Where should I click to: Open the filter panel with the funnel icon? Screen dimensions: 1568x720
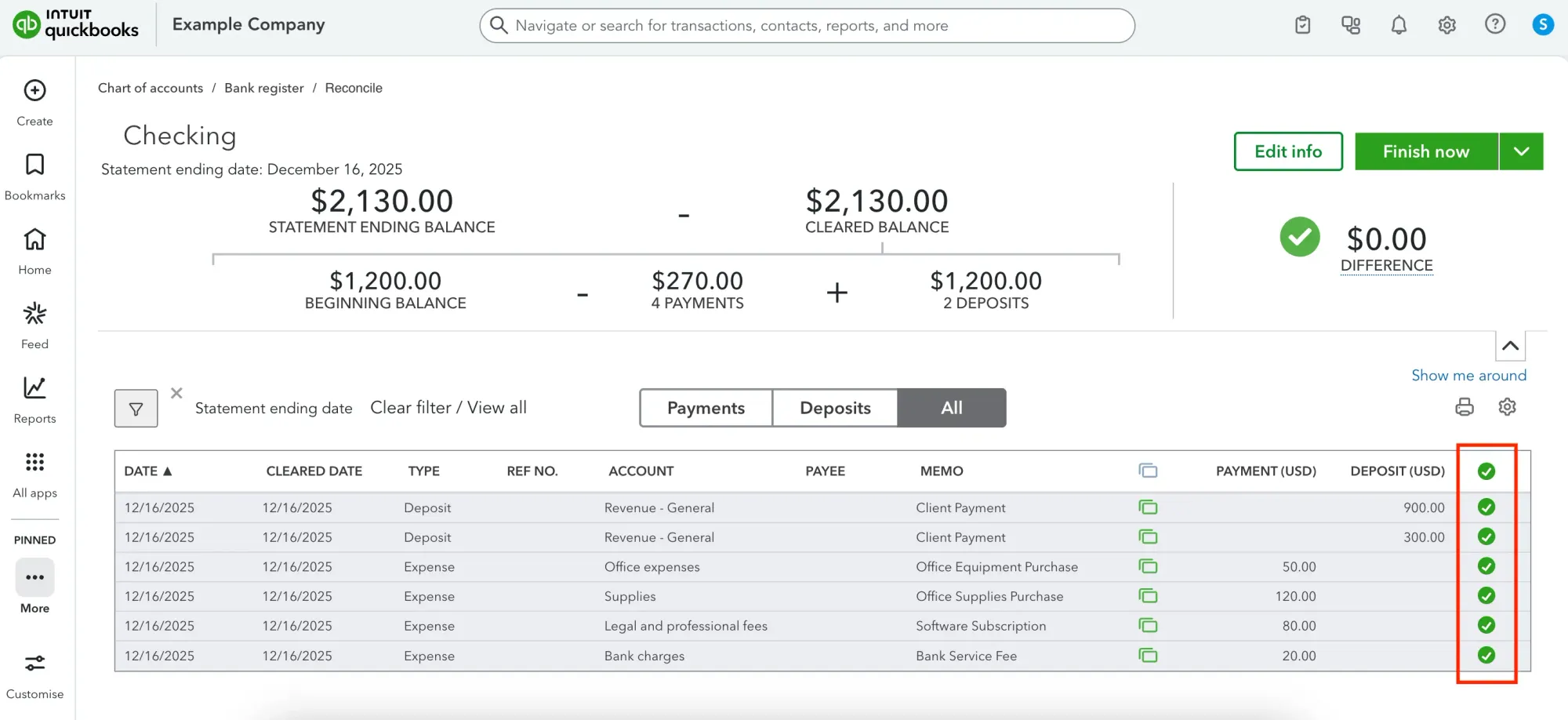coord(136,408)
